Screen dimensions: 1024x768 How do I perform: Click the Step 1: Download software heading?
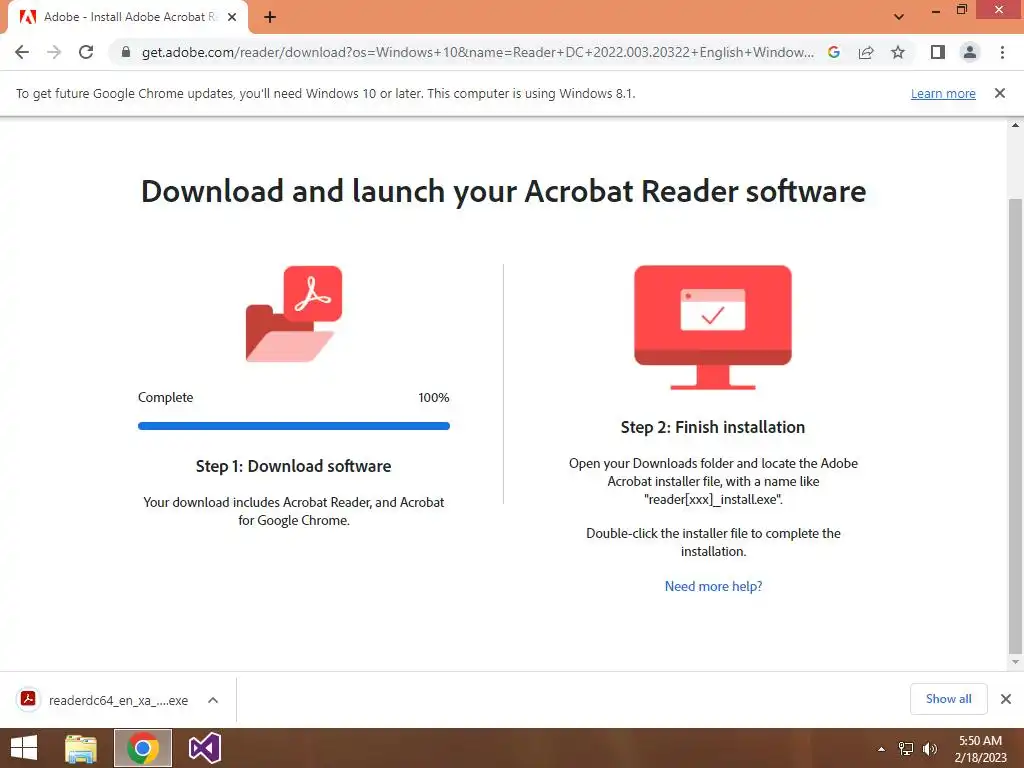click(293, 466)
